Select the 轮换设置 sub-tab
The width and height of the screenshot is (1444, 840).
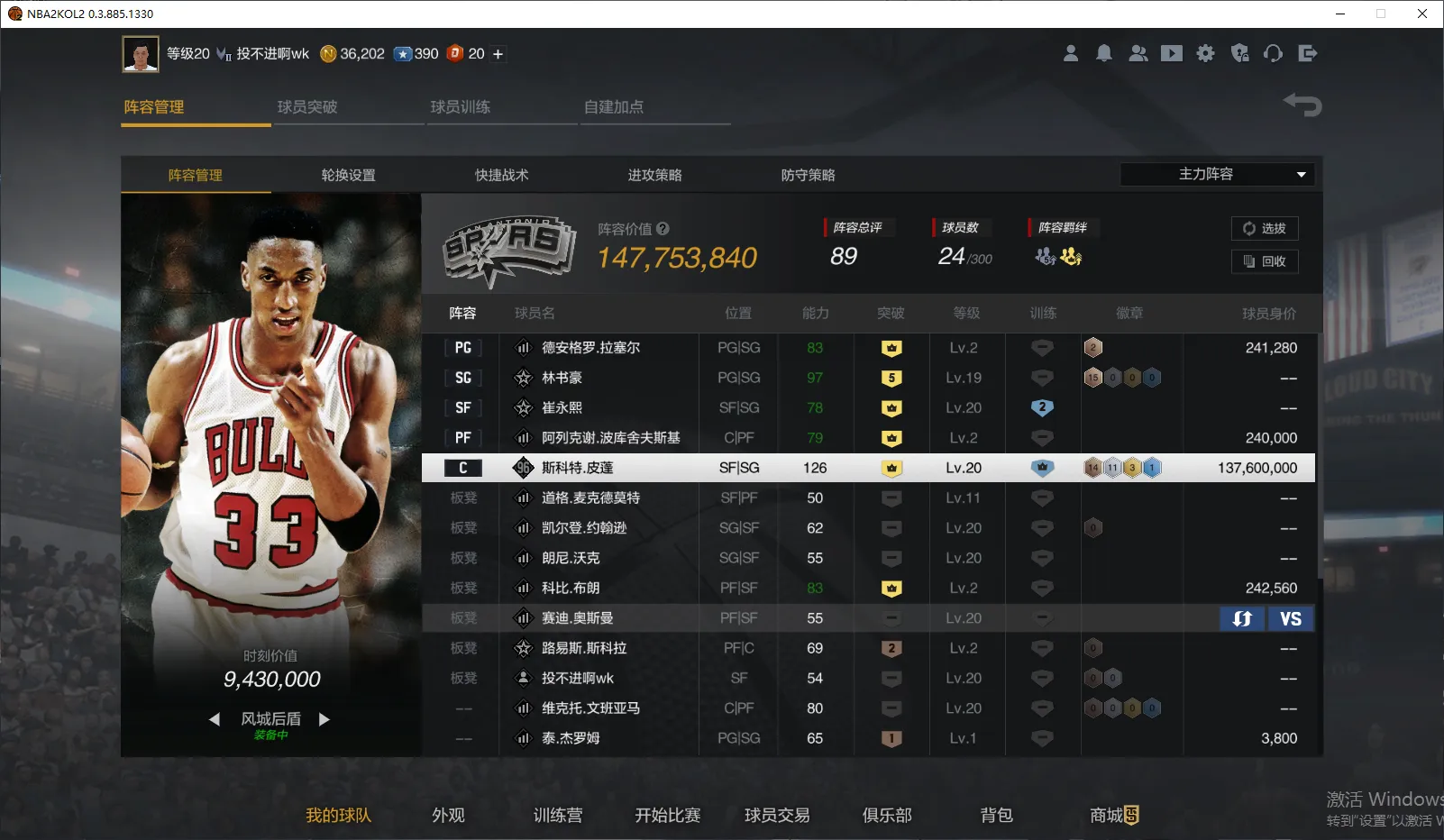coord(349,175)
